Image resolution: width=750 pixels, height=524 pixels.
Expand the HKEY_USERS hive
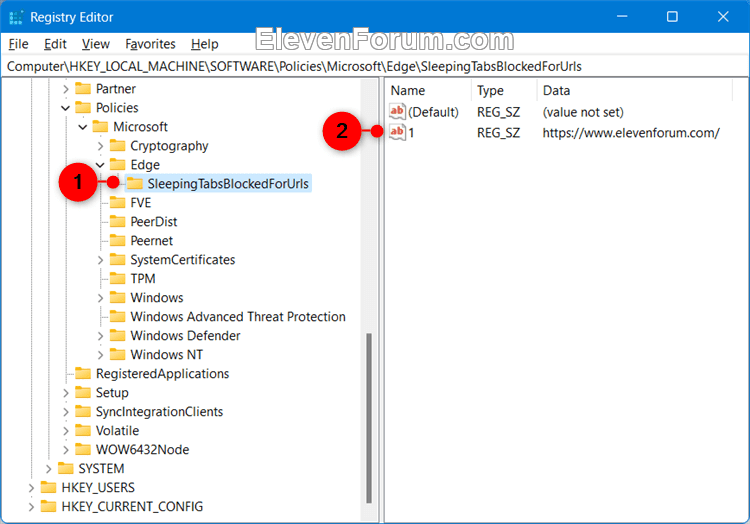click(31, 488)
